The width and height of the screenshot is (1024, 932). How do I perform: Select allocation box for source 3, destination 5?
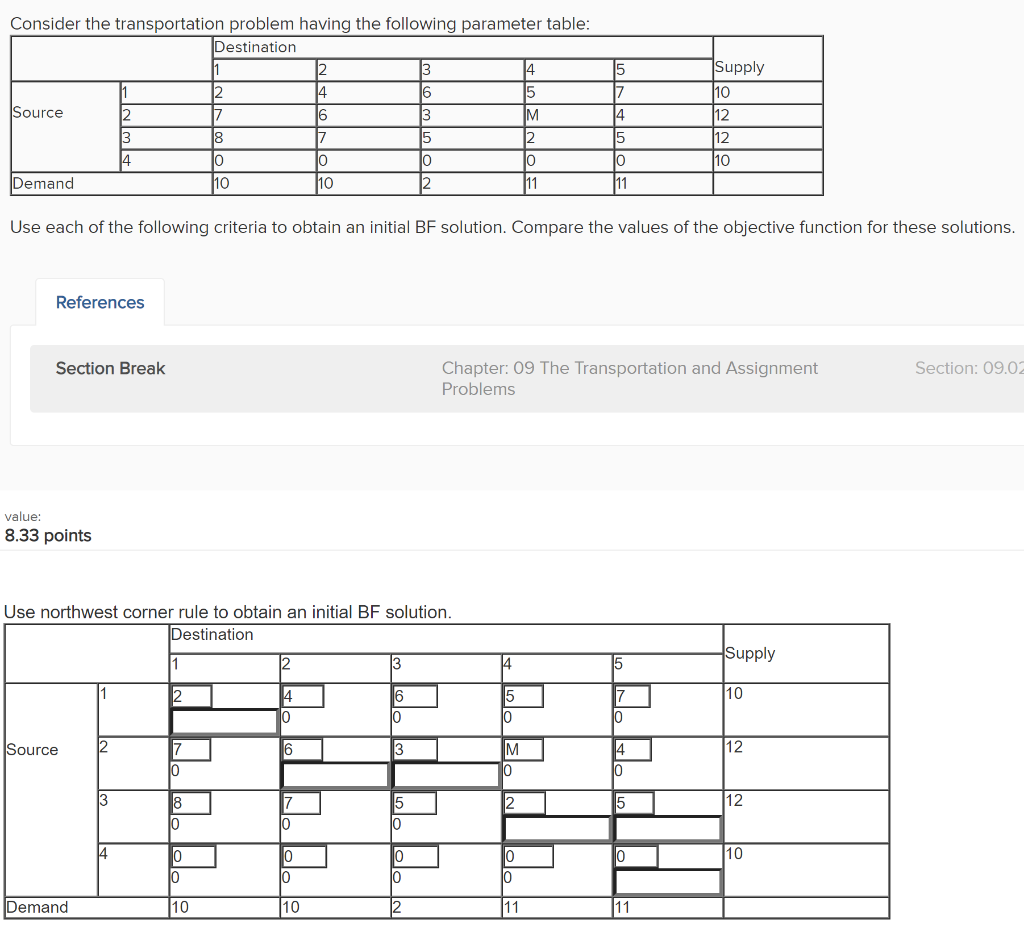[668, 829]
